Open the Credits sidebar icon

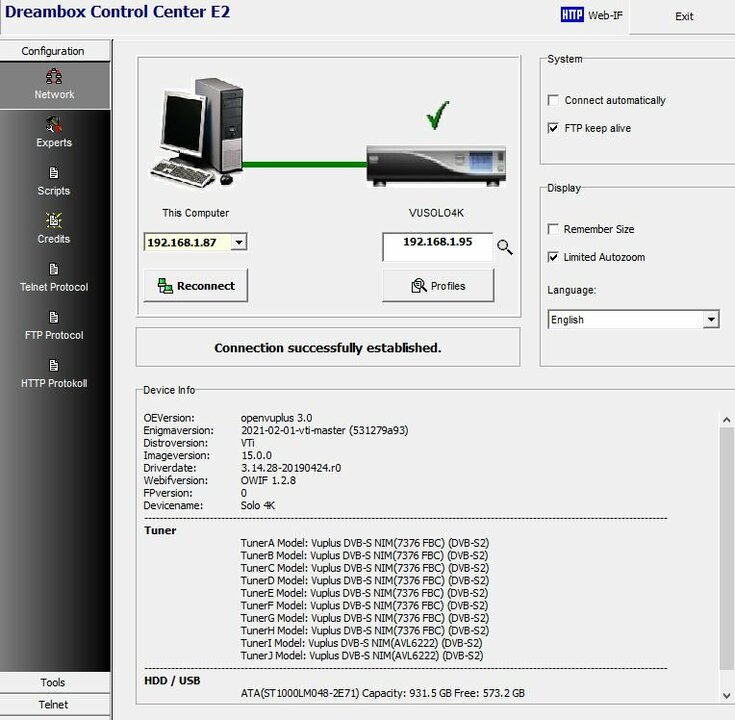pos(54,221)
